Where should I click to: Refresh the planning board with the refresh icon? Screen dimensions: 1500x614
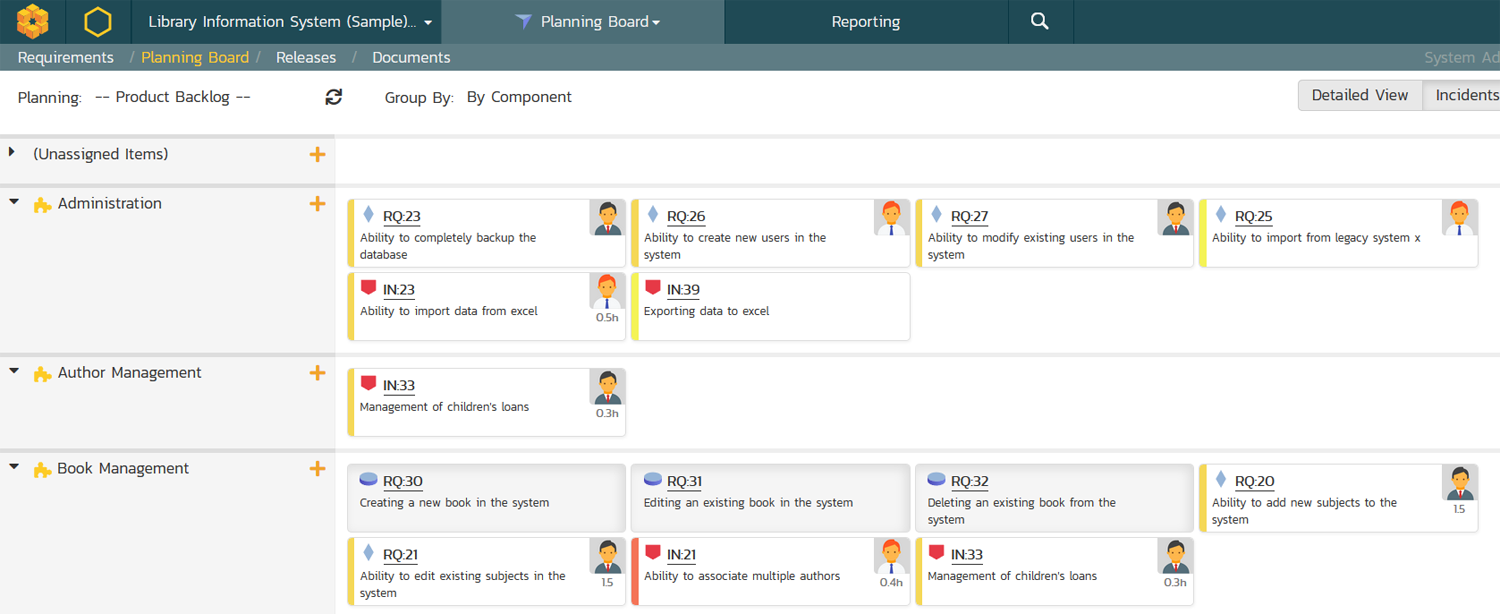334,97
